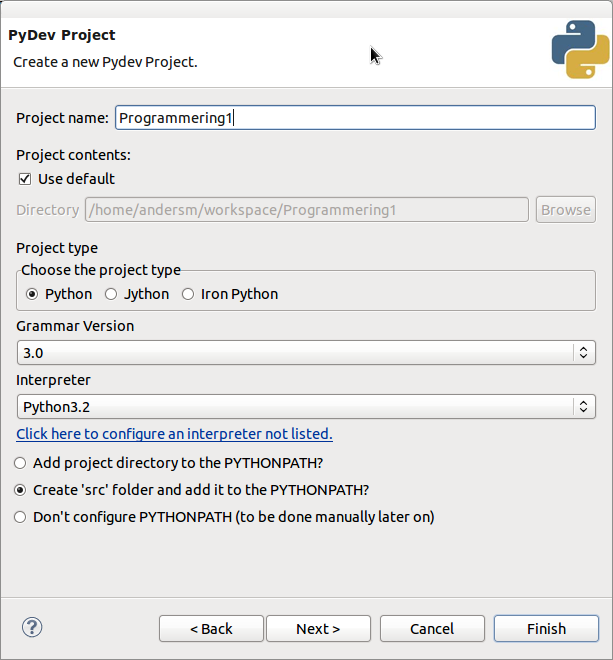Select the Python project type

[x=32, y=294]
